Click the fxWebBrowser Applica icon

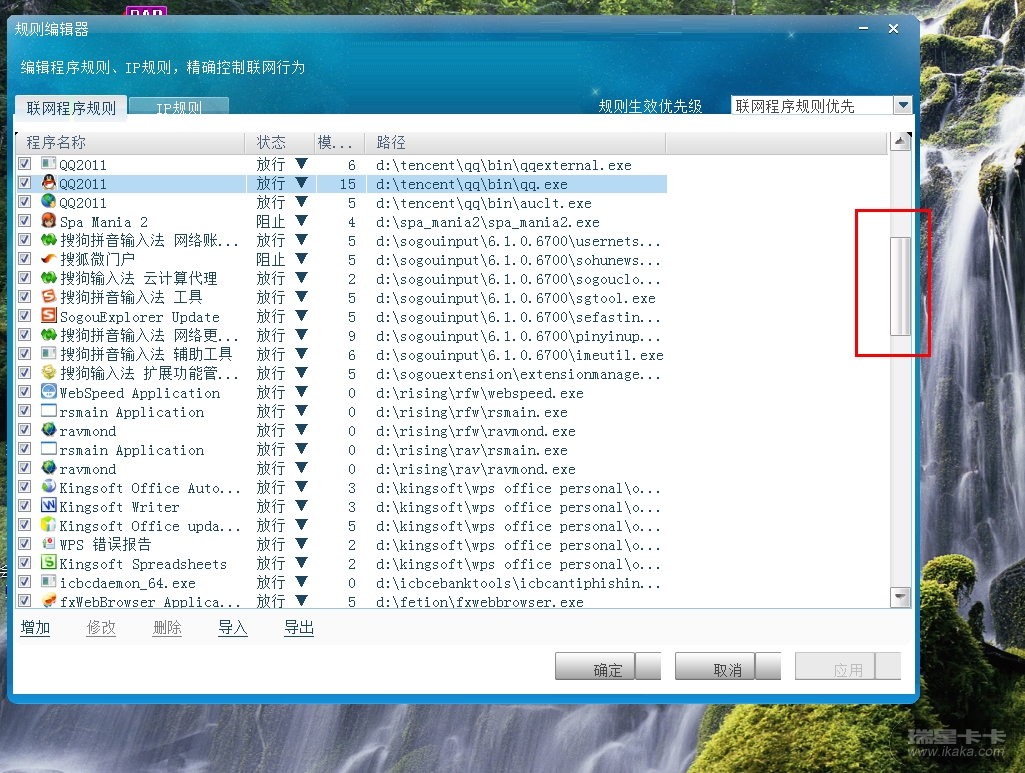[48, 600]
